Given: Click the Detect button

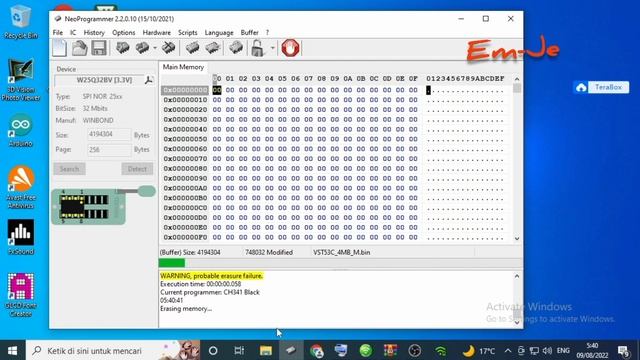Looking at the screenshot, I should [x=137, y=169].
